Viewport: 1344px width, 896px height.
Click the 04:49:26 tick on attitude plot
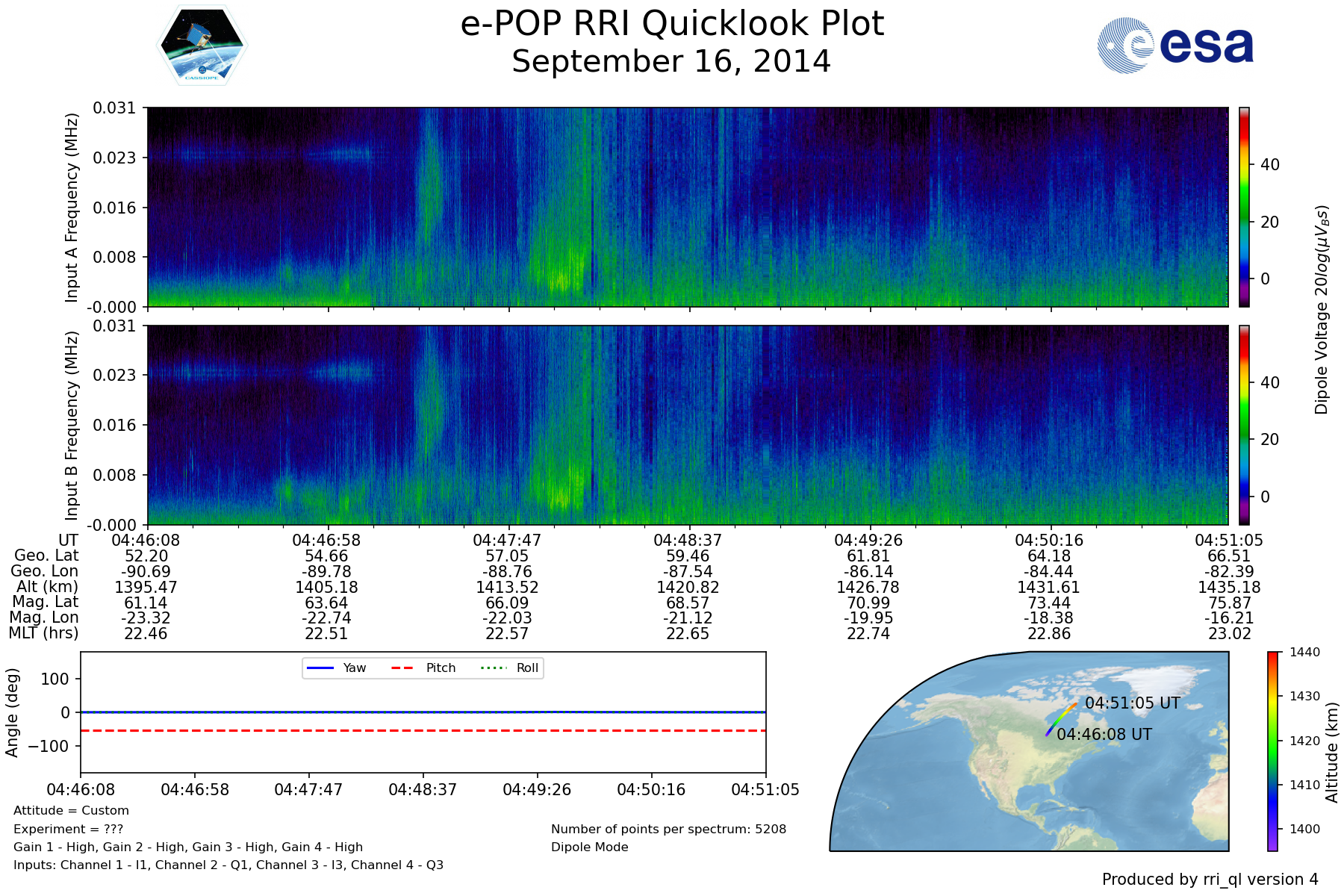[537, 789]
